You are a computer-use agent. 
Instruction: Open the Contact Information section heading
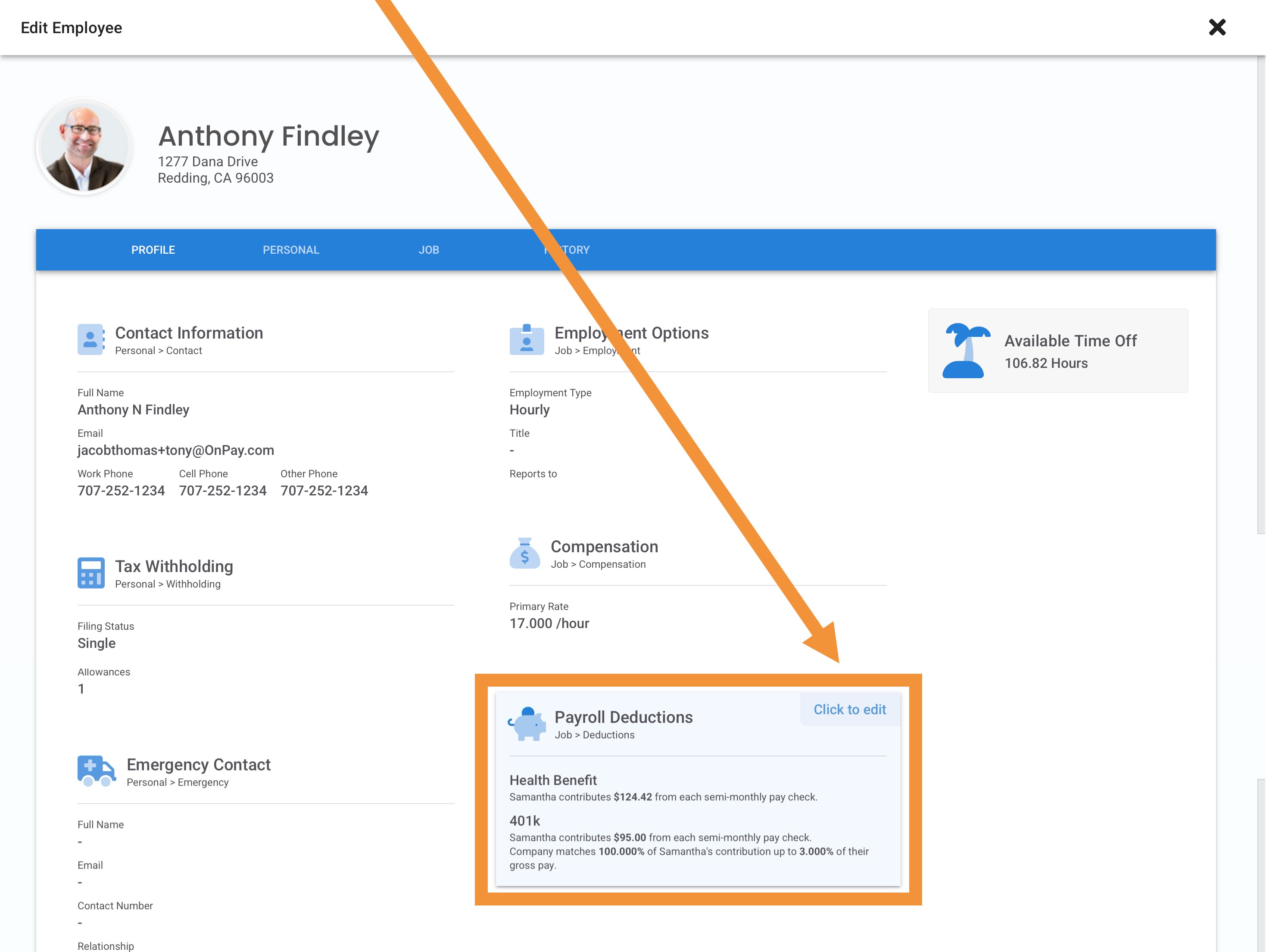tap(189, 333)
